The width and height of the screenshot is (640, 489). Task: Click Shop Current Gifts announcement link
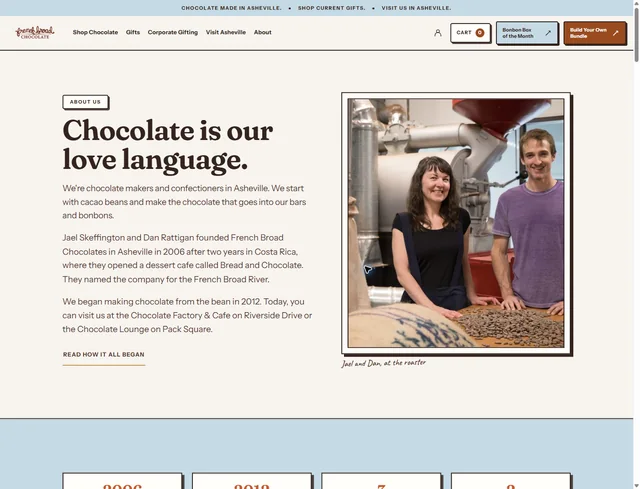pyautogui.click(x=331, y=8)
